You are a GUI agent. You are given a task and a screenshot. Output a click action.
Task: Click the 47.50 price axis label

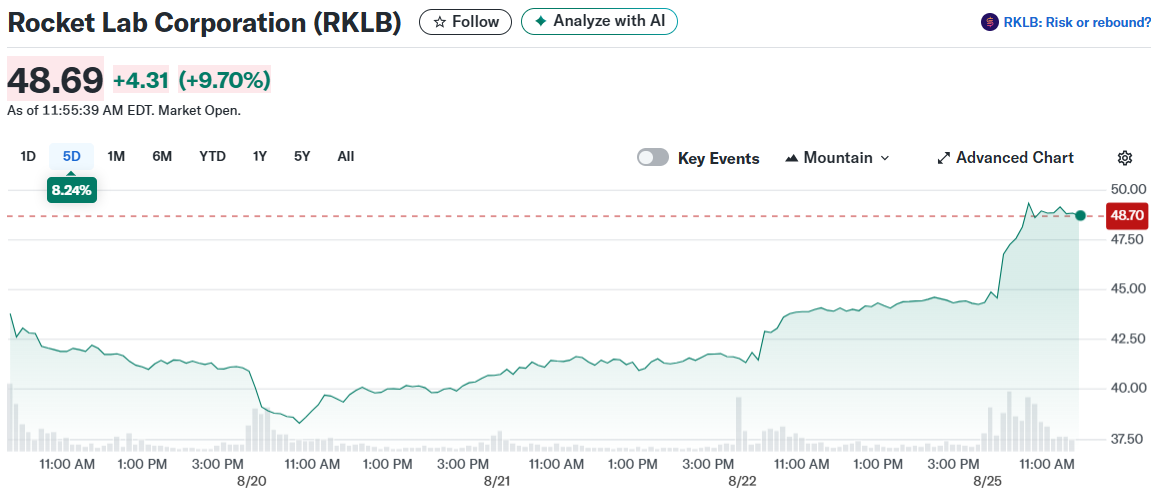pos(1126,240)
